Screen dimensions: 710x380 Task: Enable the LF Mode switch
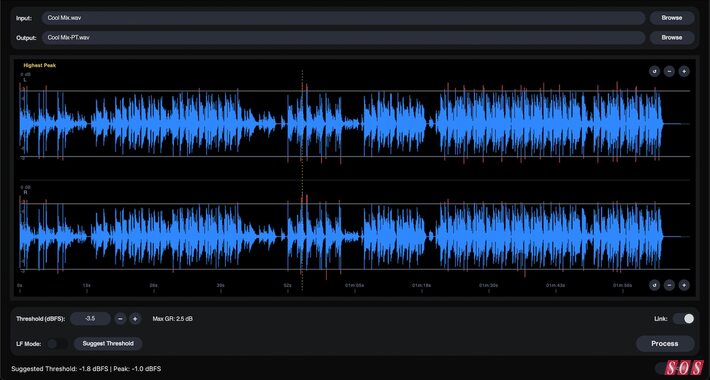click(58, 344)
